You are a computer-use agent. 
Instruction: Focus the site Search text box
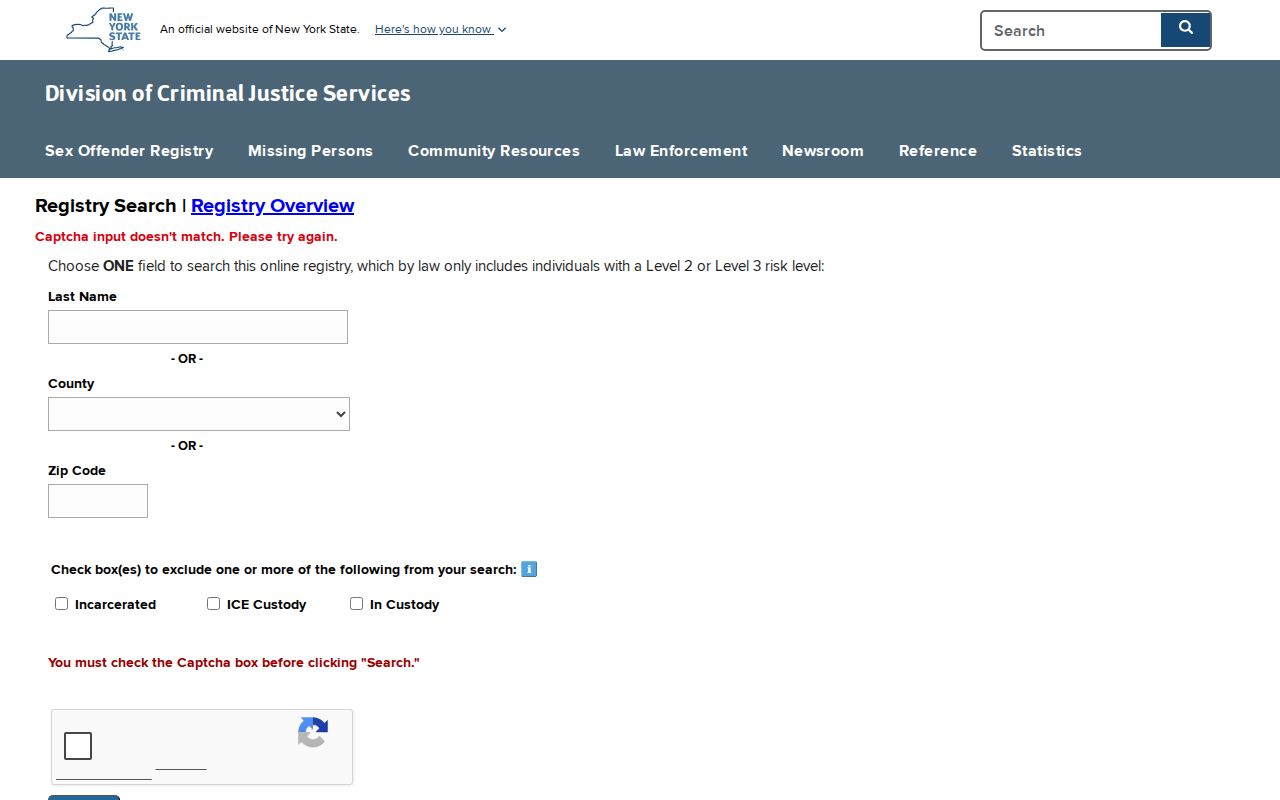(x=1071, y=30)
